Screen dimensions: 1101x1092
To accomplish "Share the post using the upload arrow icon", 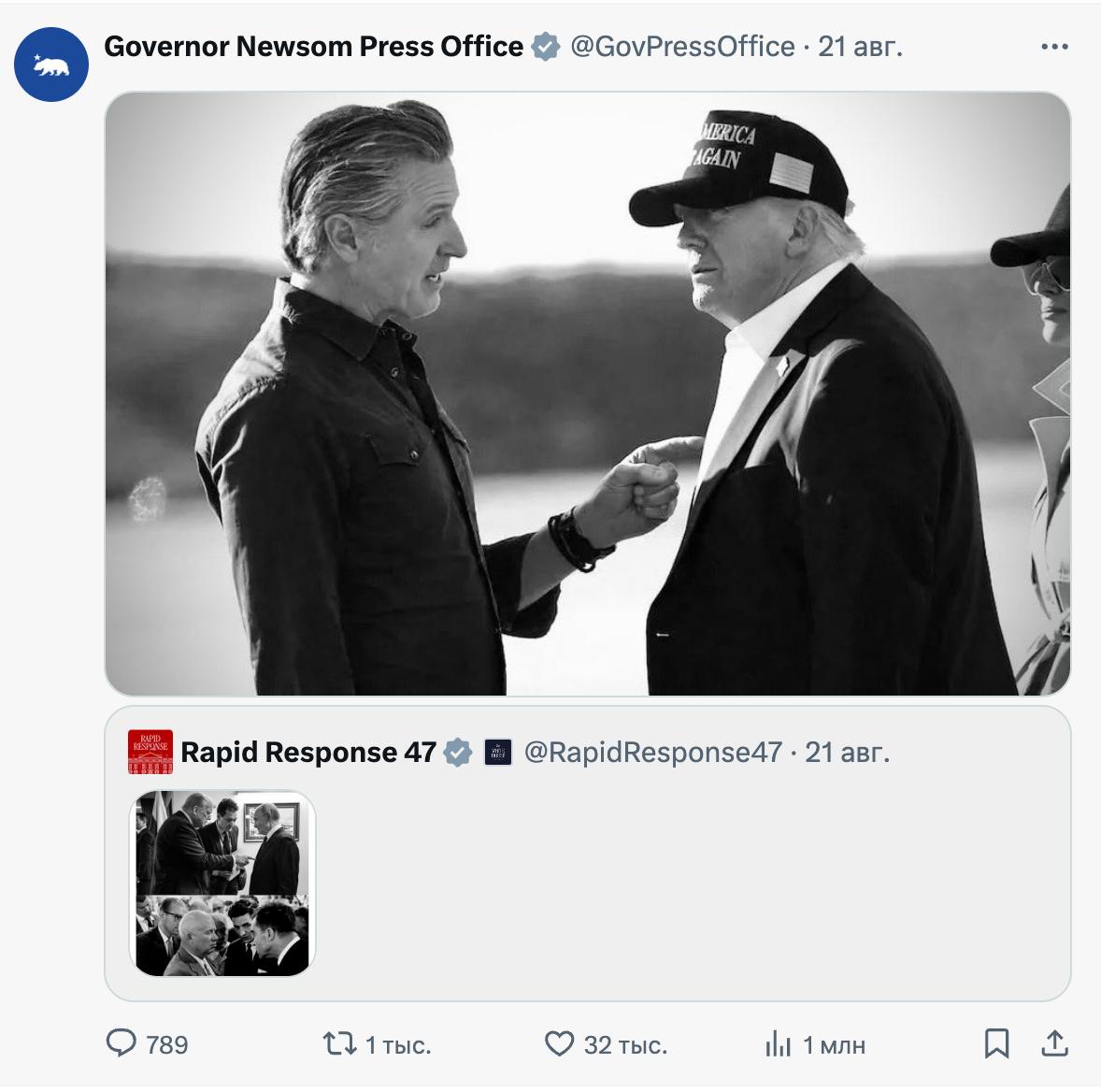I will [x=1054, y=1043].
